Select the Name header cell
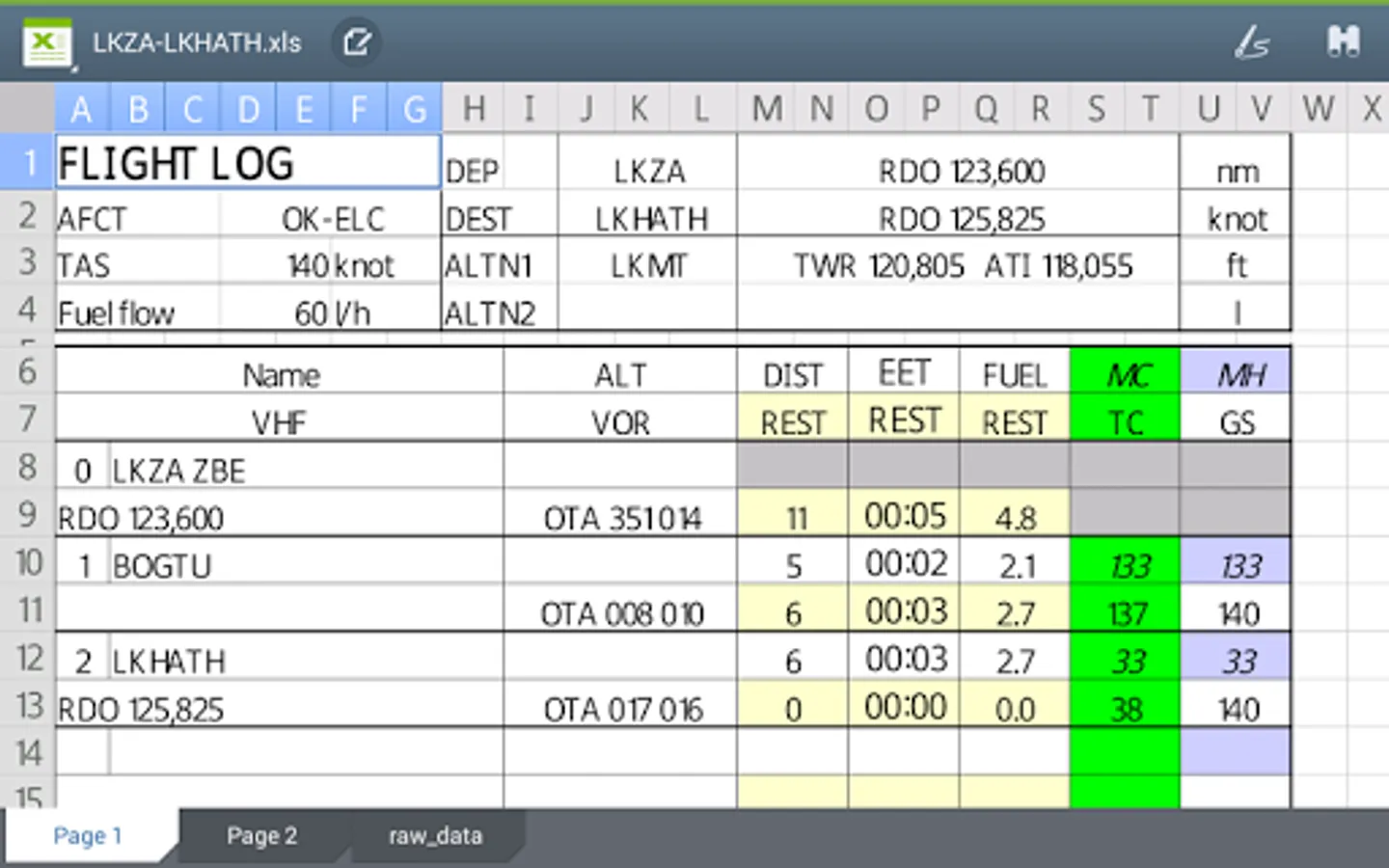 (280, 372)
